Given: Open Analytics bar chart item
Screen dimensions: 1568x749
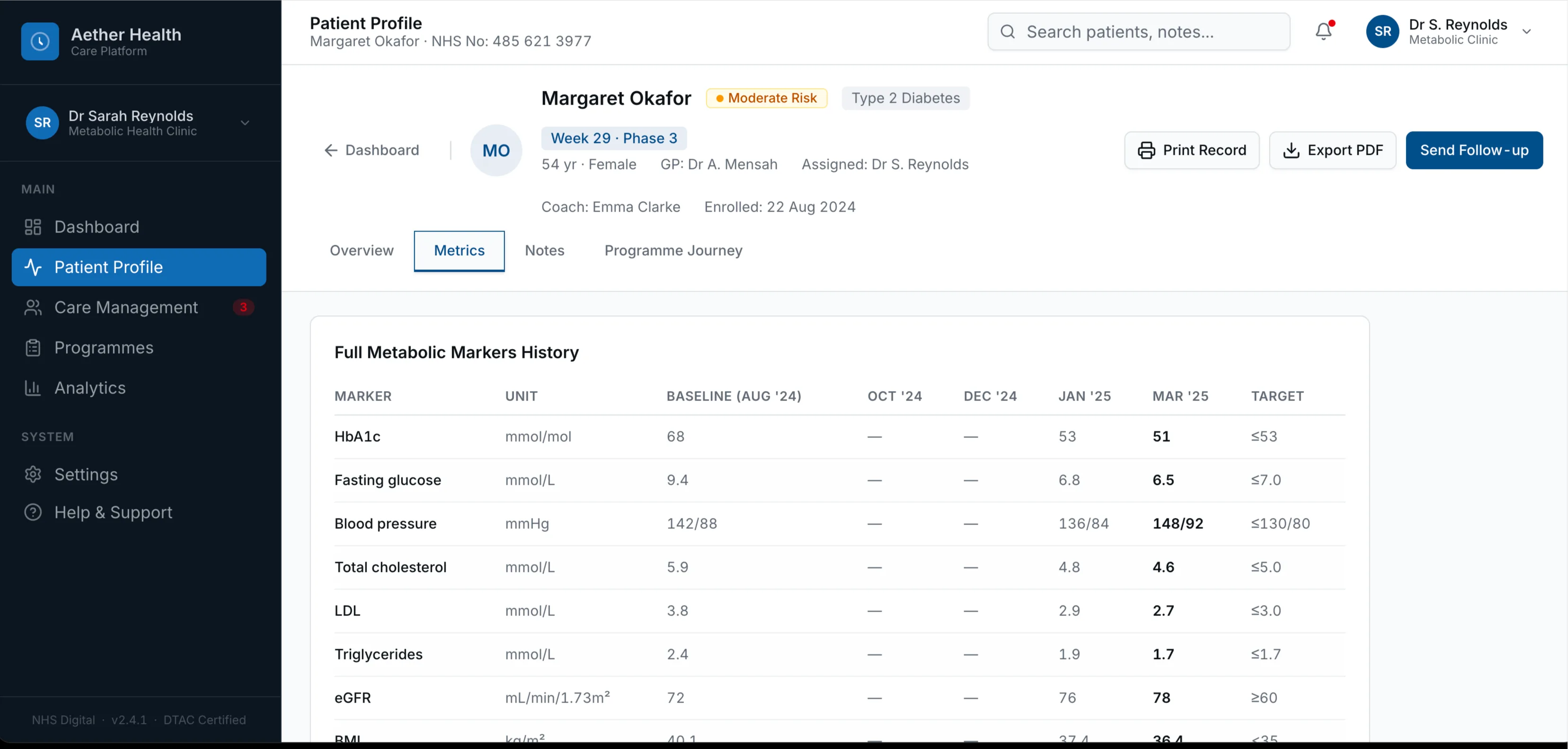Looking at the screenshot, I should [89, 388].
